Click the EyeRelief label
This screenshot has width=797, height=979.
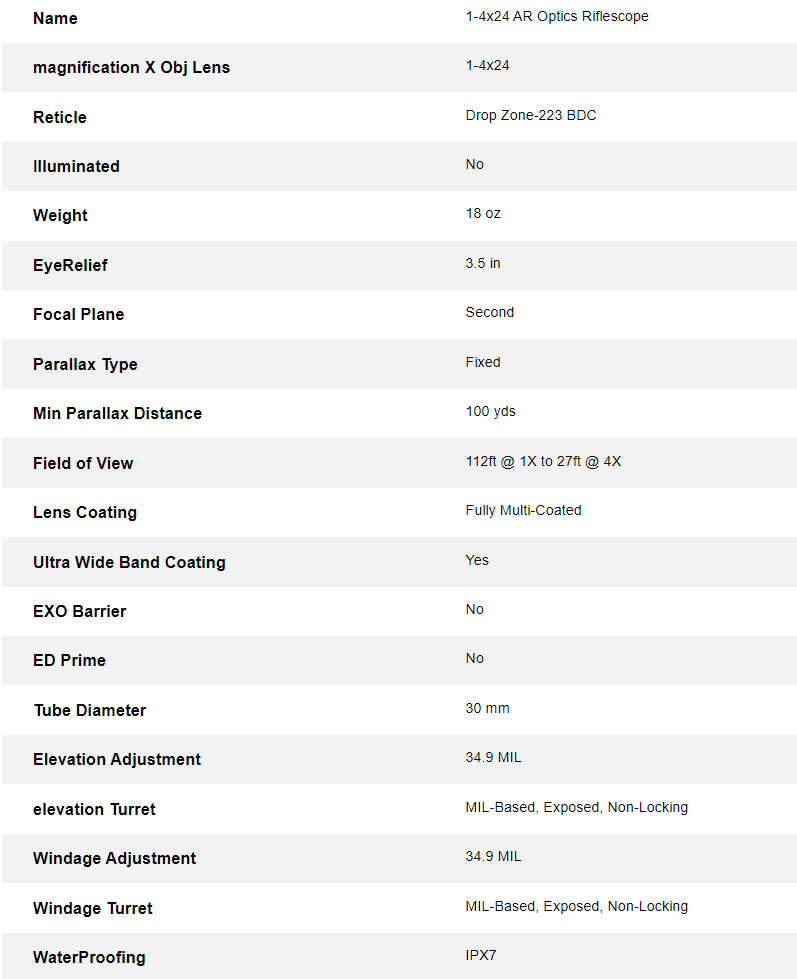tap(70, 265)
